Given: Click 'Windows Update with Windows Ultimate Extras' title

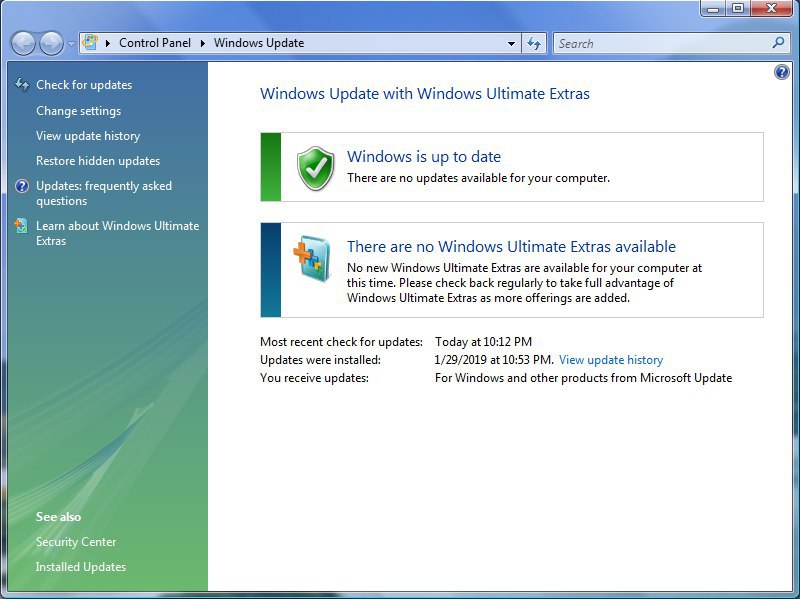Looking at the screenshot, I should 424,94.
